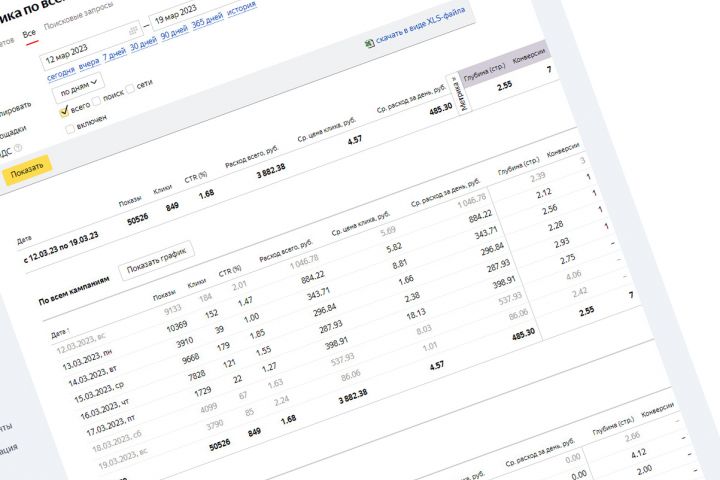Select the 13.03.2023, пн date row
720x480 pixels.
87,361
